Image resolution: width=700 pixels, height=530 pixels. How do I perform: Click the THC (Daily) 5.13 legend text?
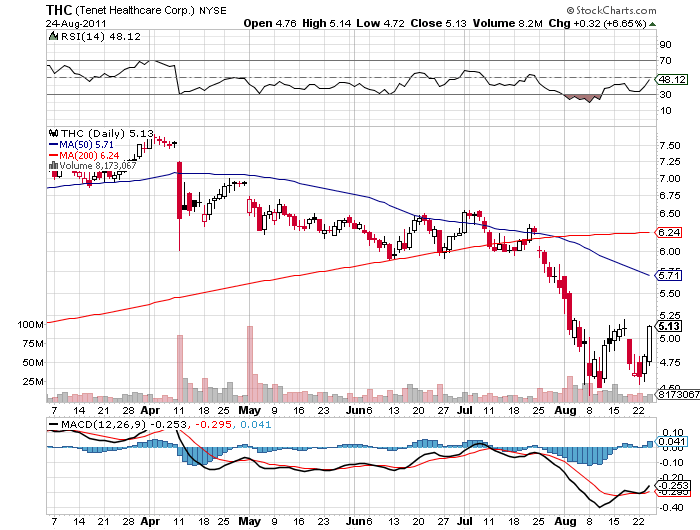click(x=107, y=133)
